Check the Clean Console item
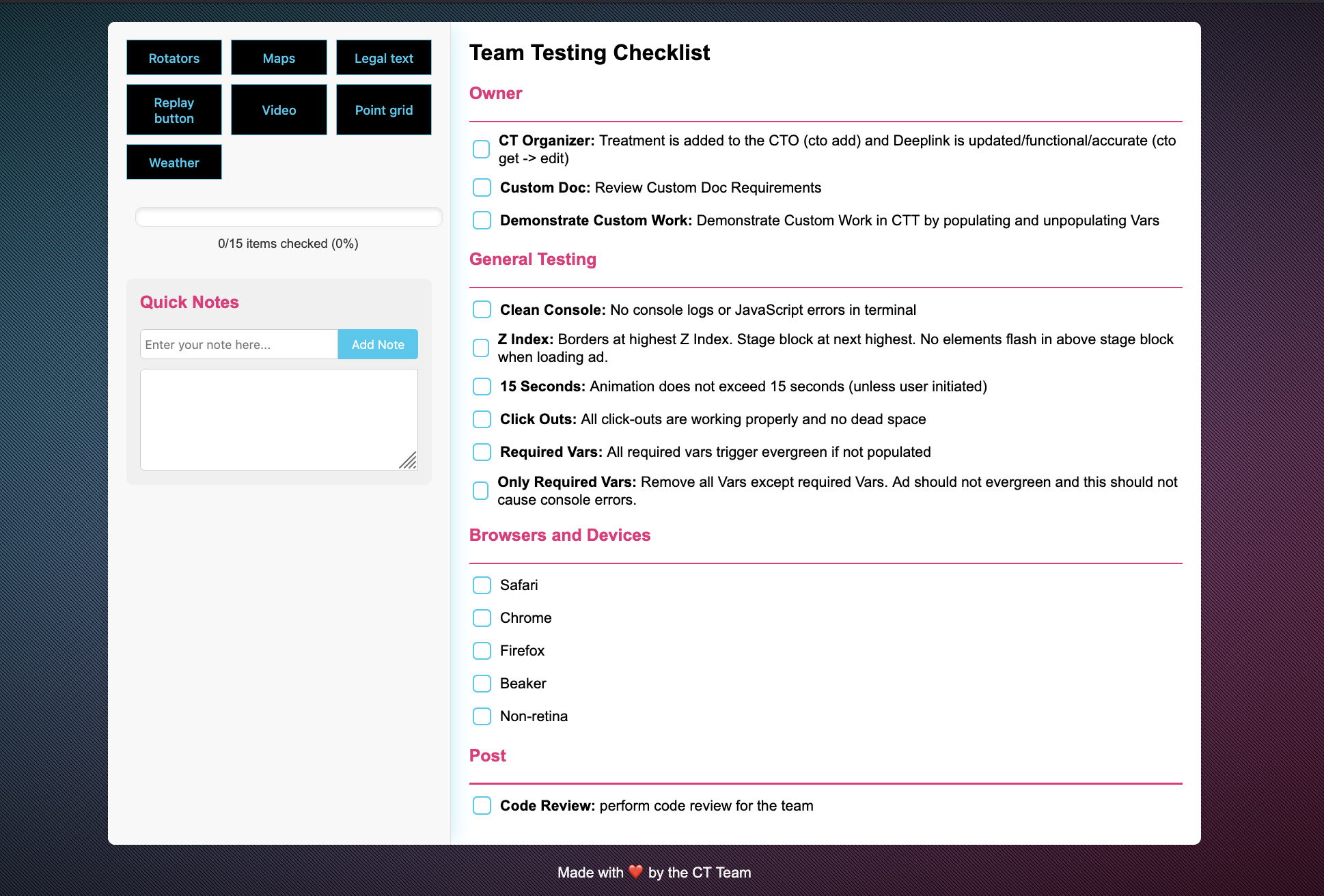The height and width of the screenshot is (896, 1324). (482, 310)
